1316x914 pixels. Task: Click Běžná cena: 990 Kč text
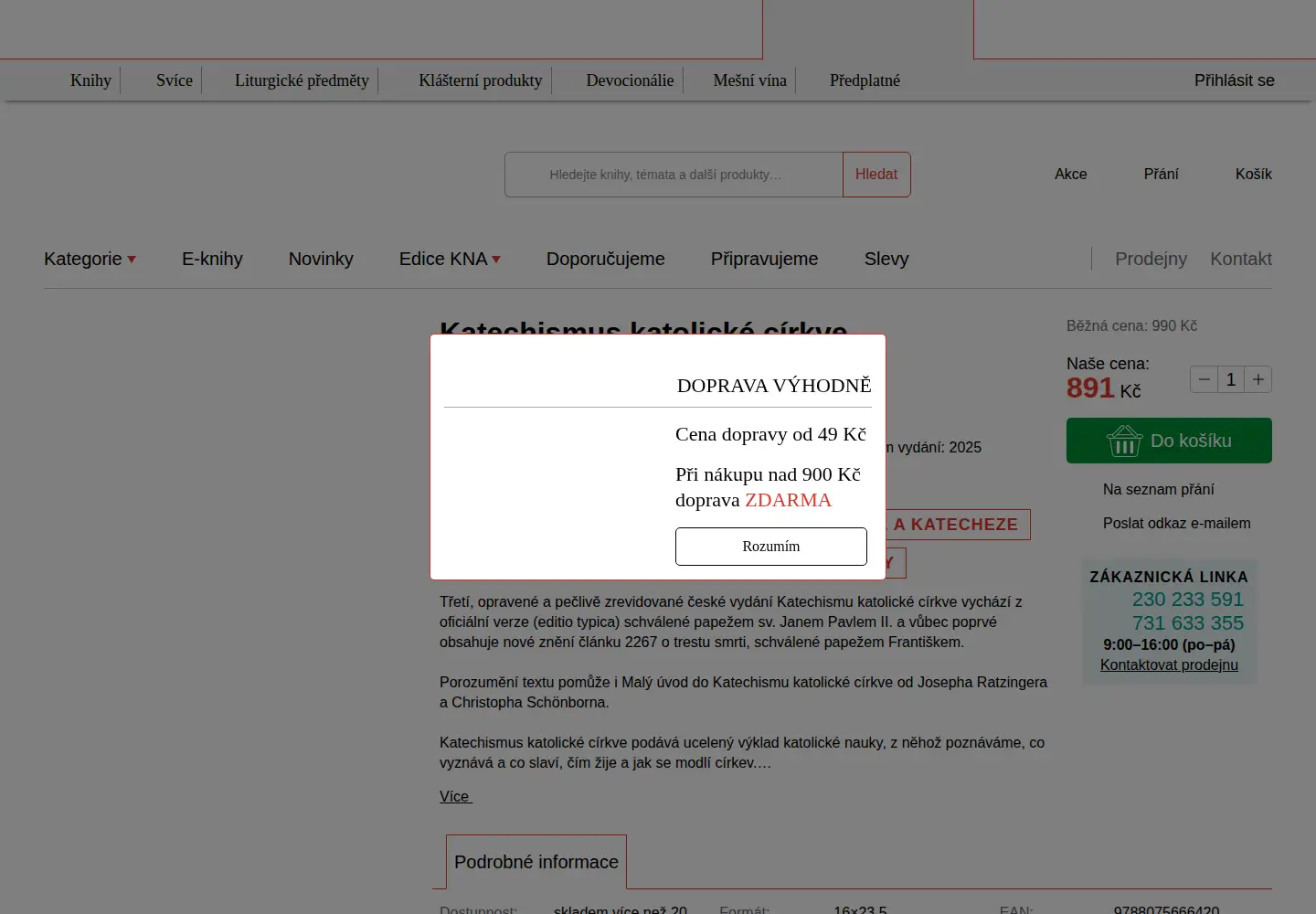[1131, 325]
